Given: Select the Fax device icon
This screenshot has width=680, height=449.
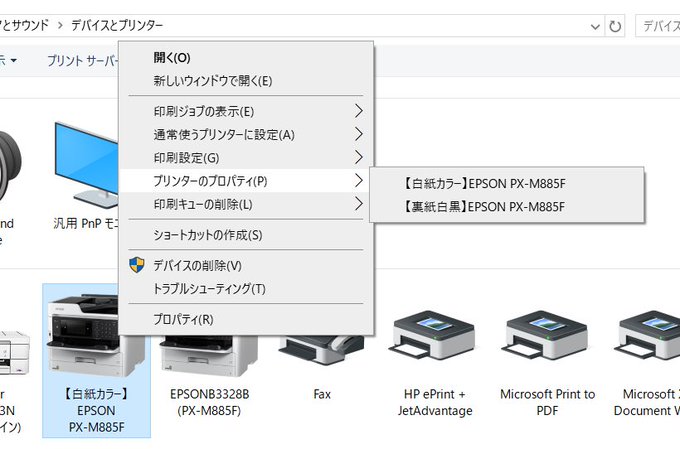Looking at the screenshot, I should point(322,350).
